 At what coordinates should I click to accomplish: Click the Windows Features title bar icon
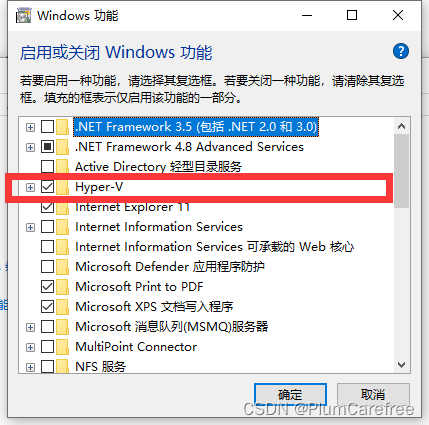pos(23,16)
